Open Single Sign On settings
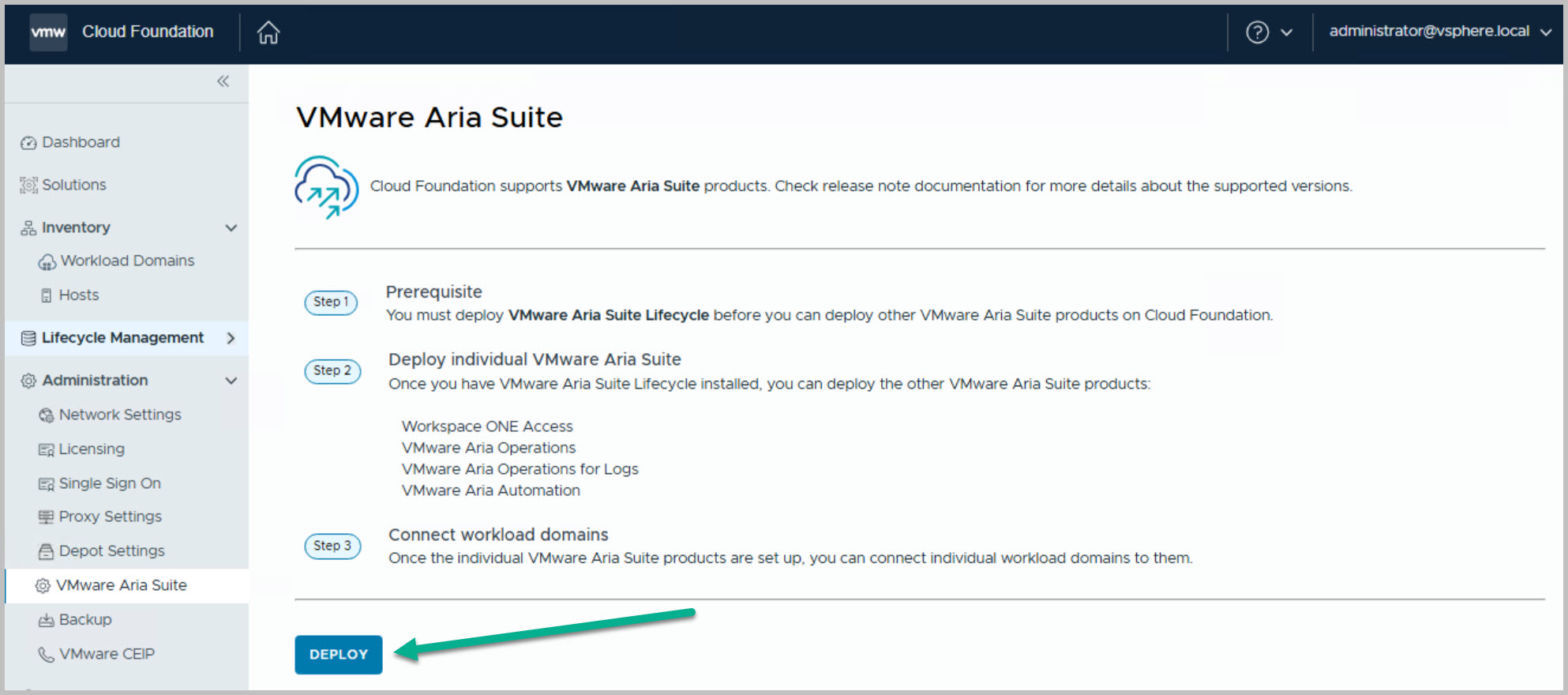 pyautogui.click(x=110, y=483)
